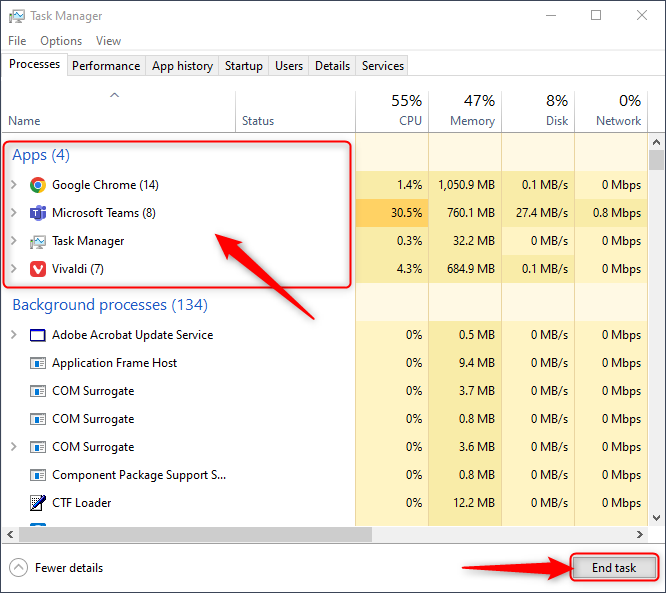Click the 30.5% CPU cell for Teams
The height and width of the screenshot is (593, 666).
point(392,213)
